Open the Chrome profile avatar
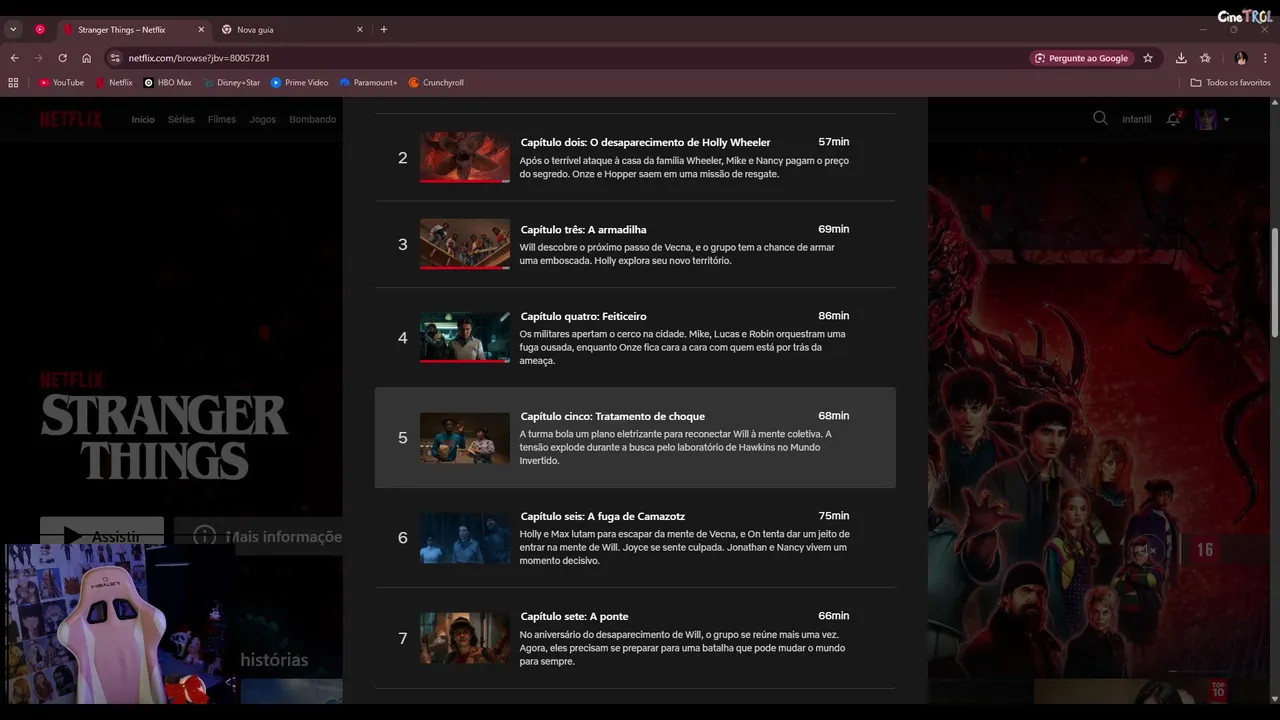This screenshot has width=1280, height=720. (x=1241, y=58)
